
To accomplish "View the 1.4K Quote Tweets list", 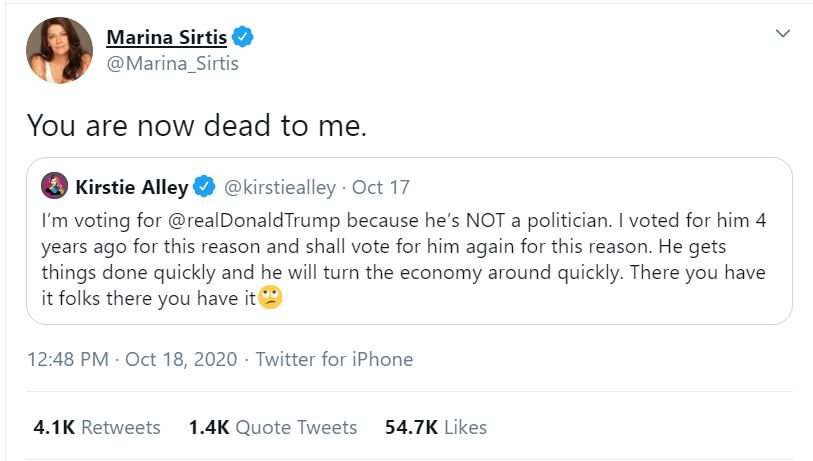I will (x=272, y=427).
